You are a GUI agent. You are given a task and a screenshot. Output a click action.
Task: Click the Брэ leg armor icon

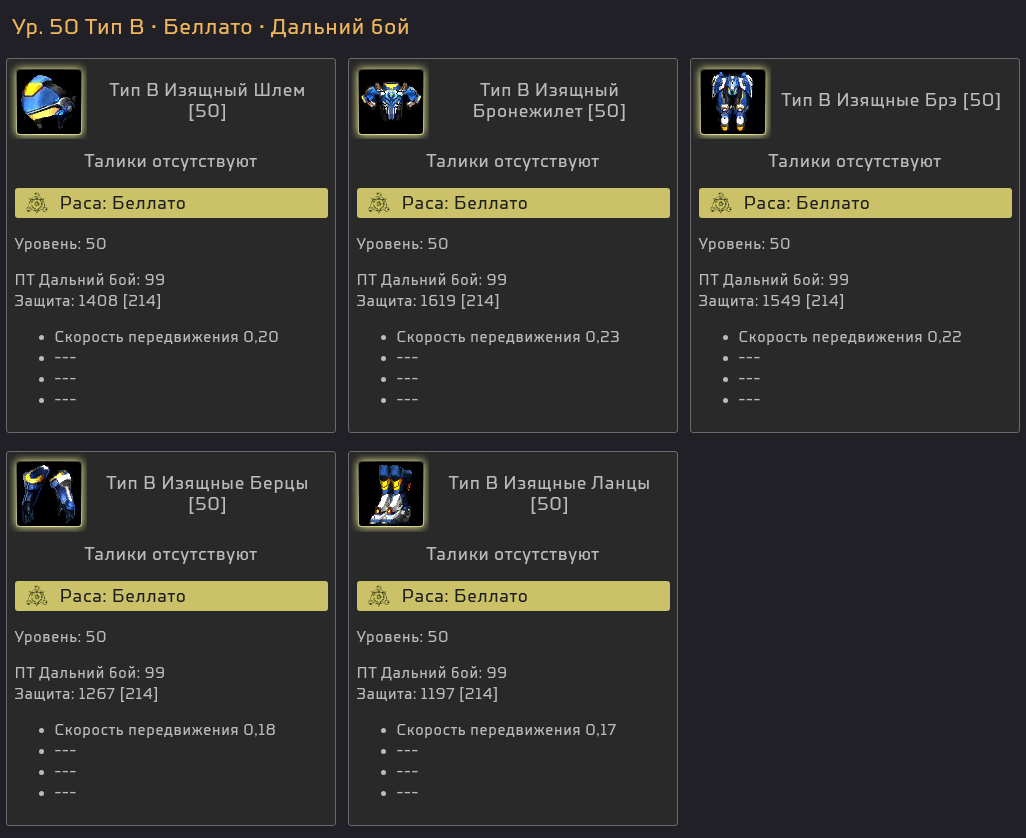click(x=733, y=102)
